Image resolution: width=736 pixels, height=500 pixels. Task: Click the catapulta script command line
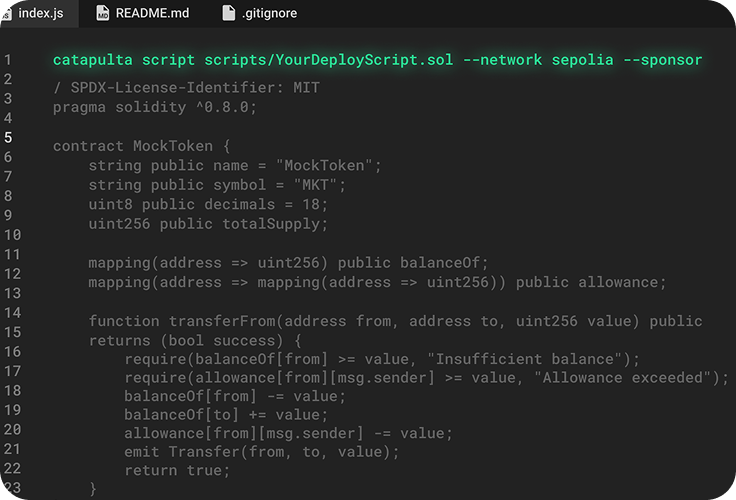coord(377,60)
